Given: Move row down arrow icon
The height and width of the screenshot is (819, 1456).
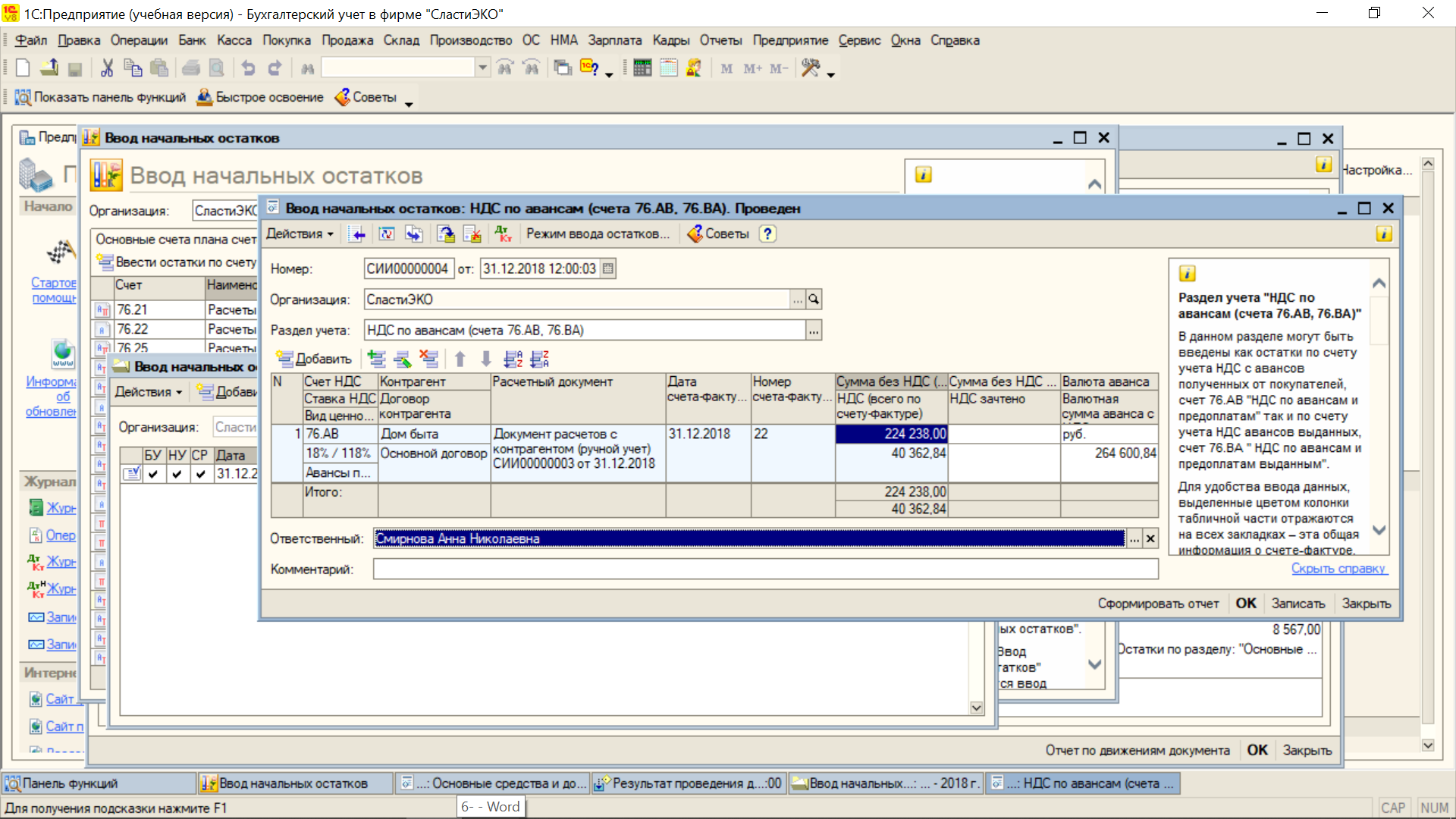Looking at the screenshot, I should click(486, 359).
